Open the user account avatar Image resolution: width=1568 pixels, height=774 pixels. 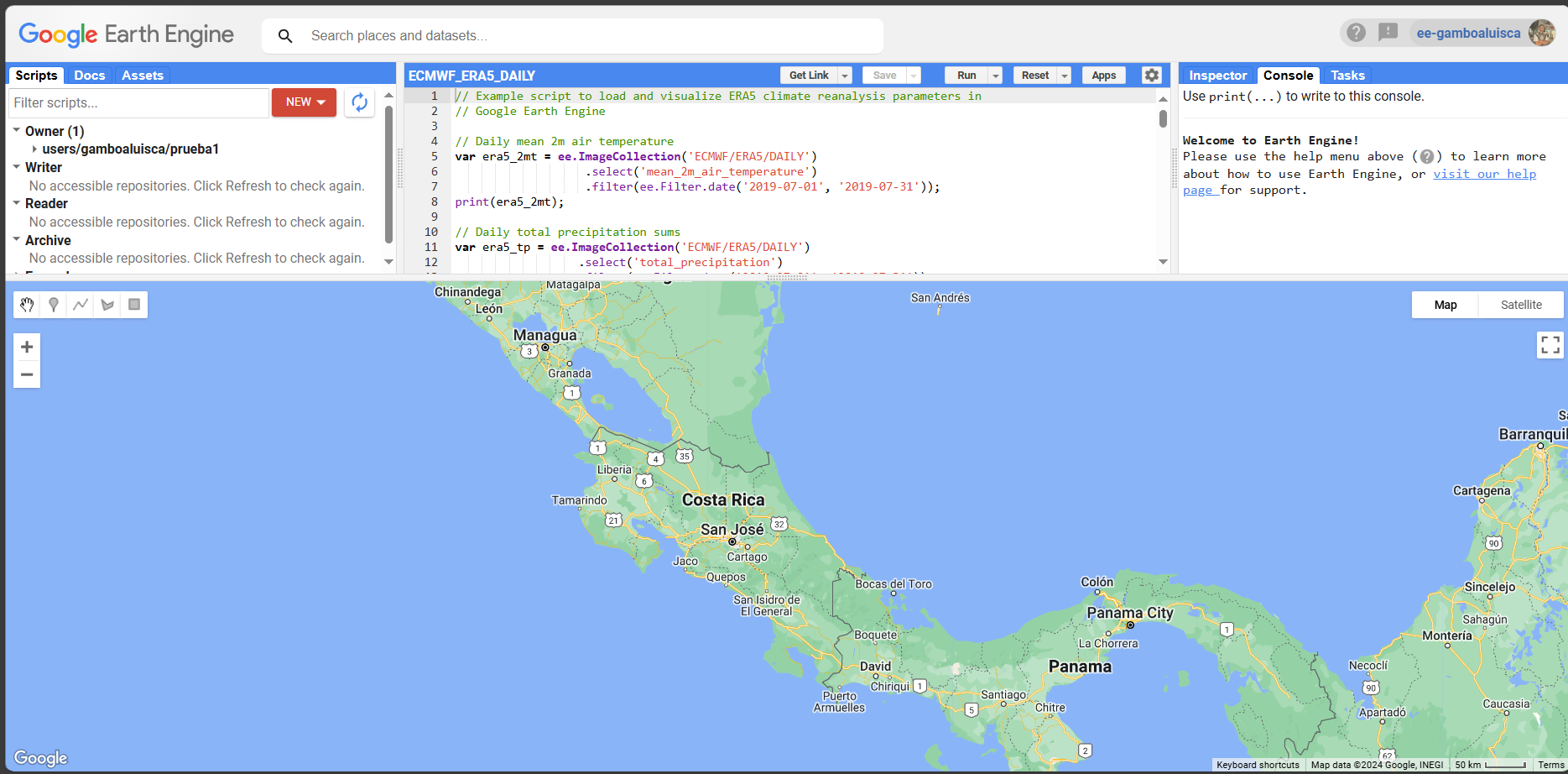pos(1542,33)
